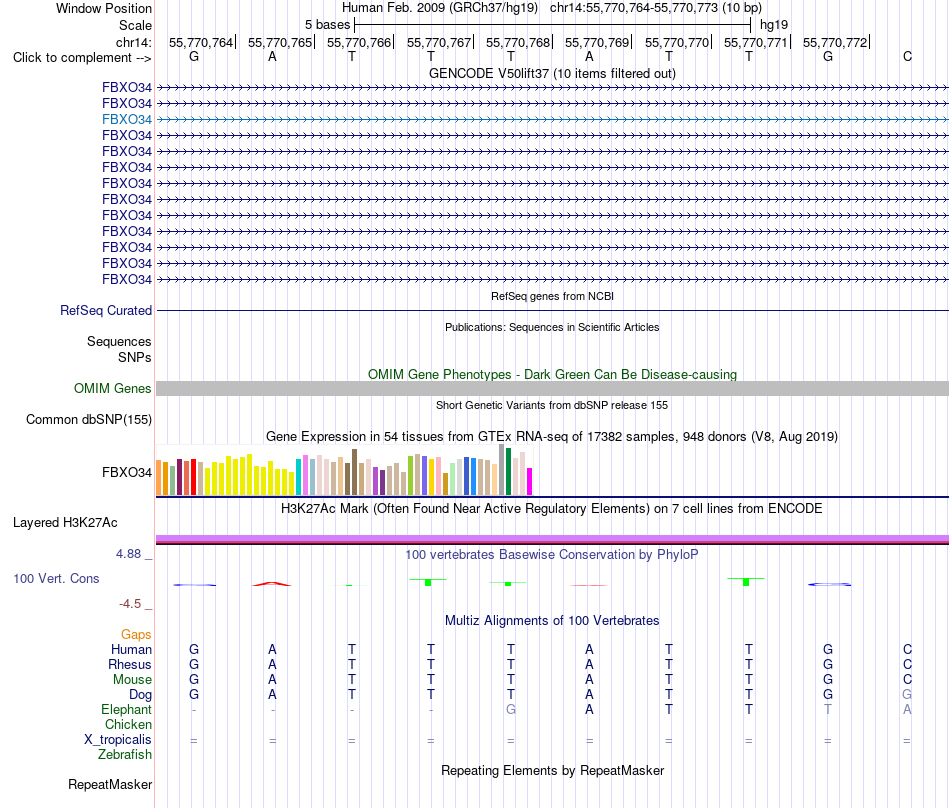950x808 pixels.
Task: Click the Sequences track label
Action: point(119,341)
